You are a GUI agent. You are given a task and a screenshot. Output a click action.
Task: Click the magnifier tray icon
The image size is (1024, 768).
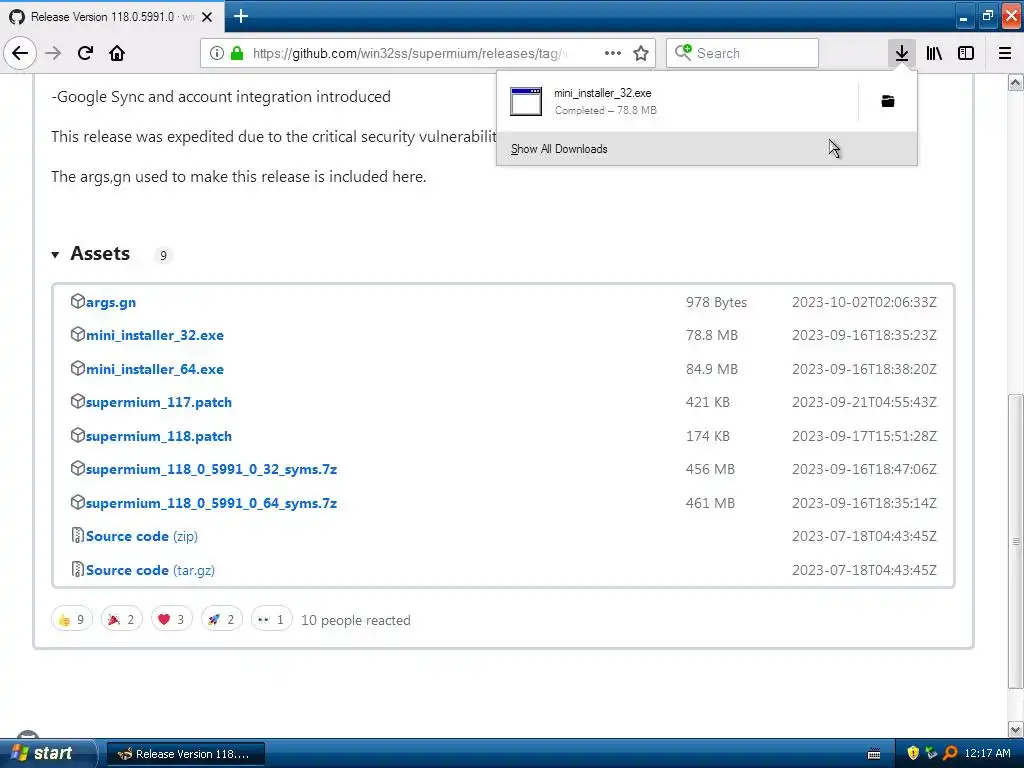point(950,753)
